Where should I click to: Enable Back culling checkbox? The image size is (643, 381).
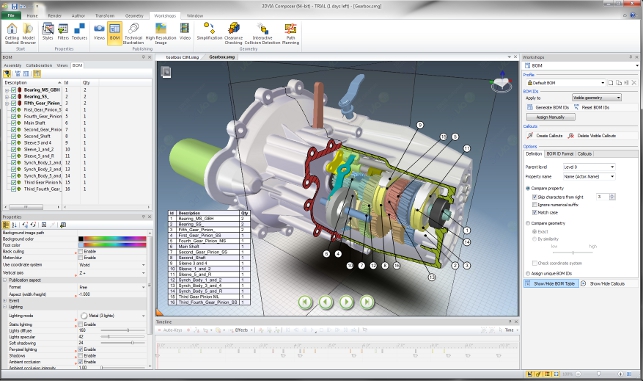point(80,251)
